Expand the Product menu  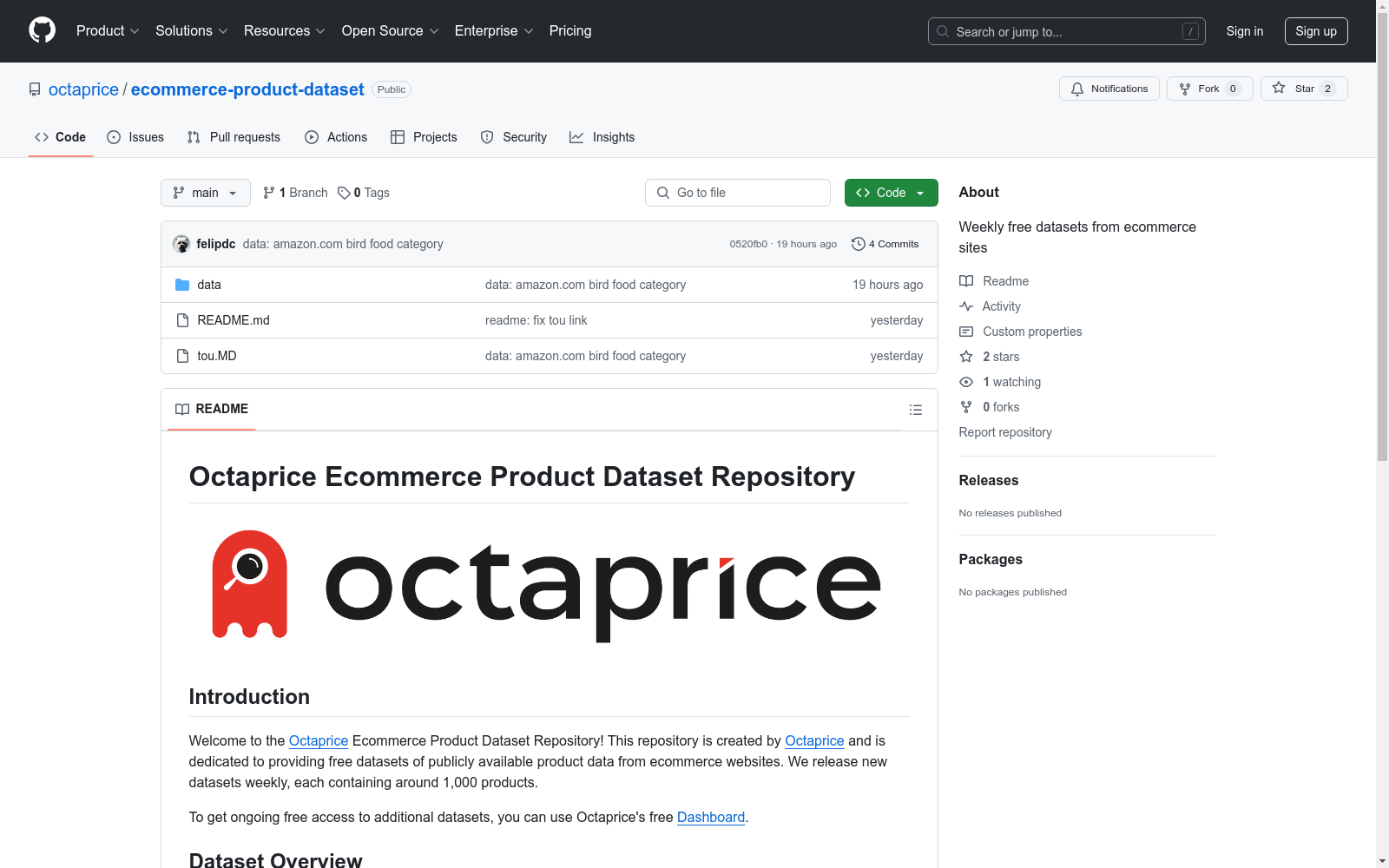(x=108, y=30)
